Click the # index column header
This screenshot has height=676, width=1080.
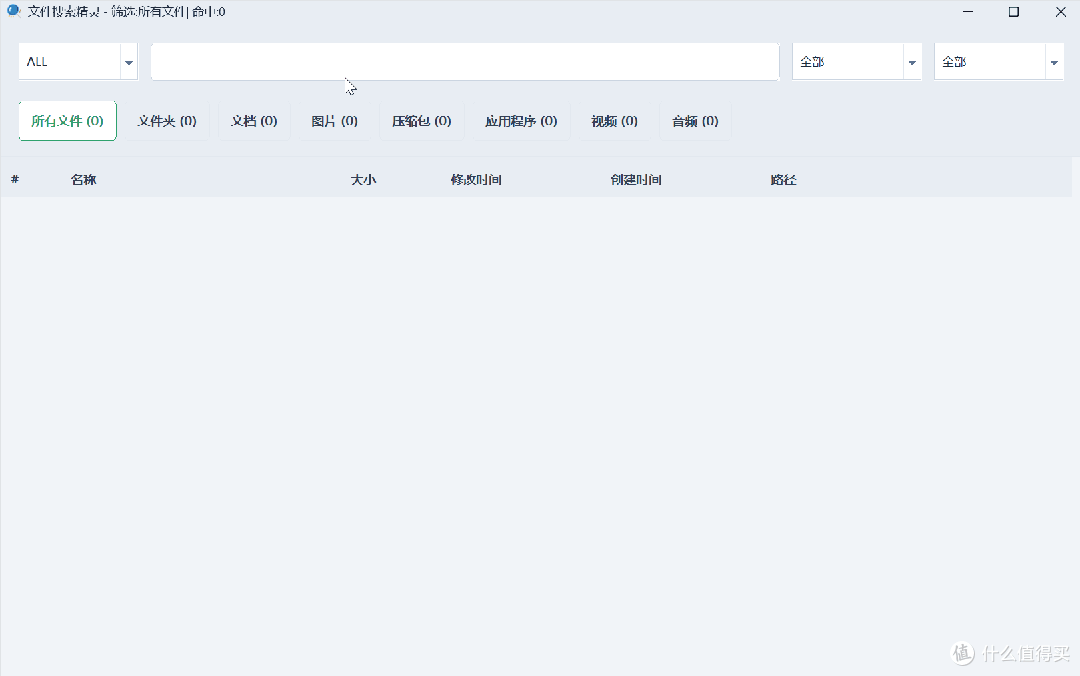[15, 179]
